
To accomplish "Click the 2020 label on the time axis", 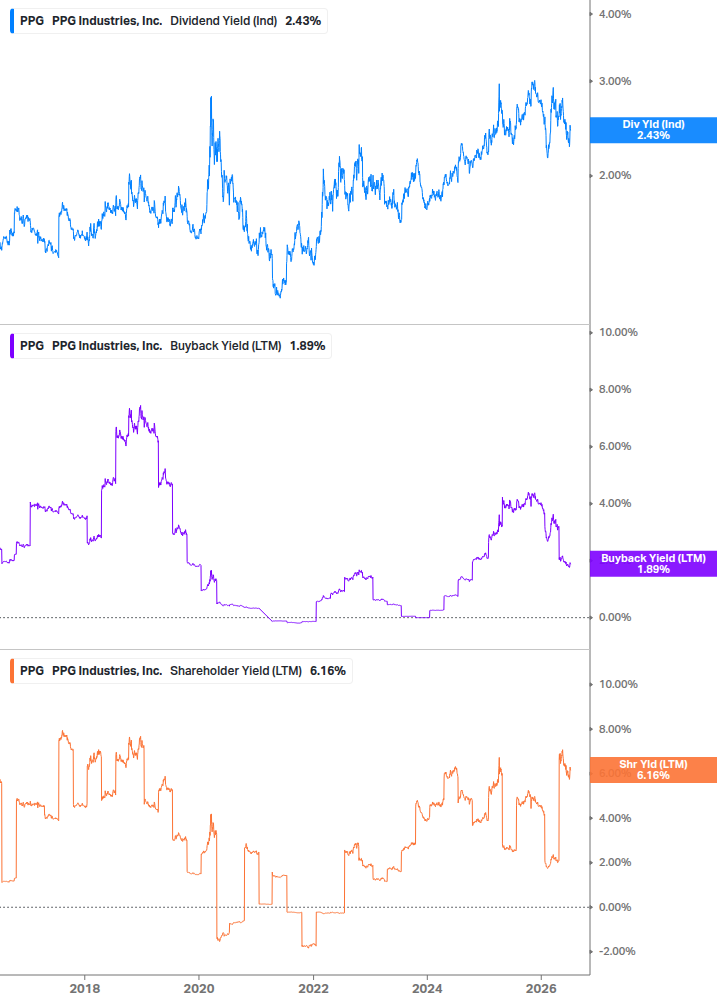I will click(199, 989).
